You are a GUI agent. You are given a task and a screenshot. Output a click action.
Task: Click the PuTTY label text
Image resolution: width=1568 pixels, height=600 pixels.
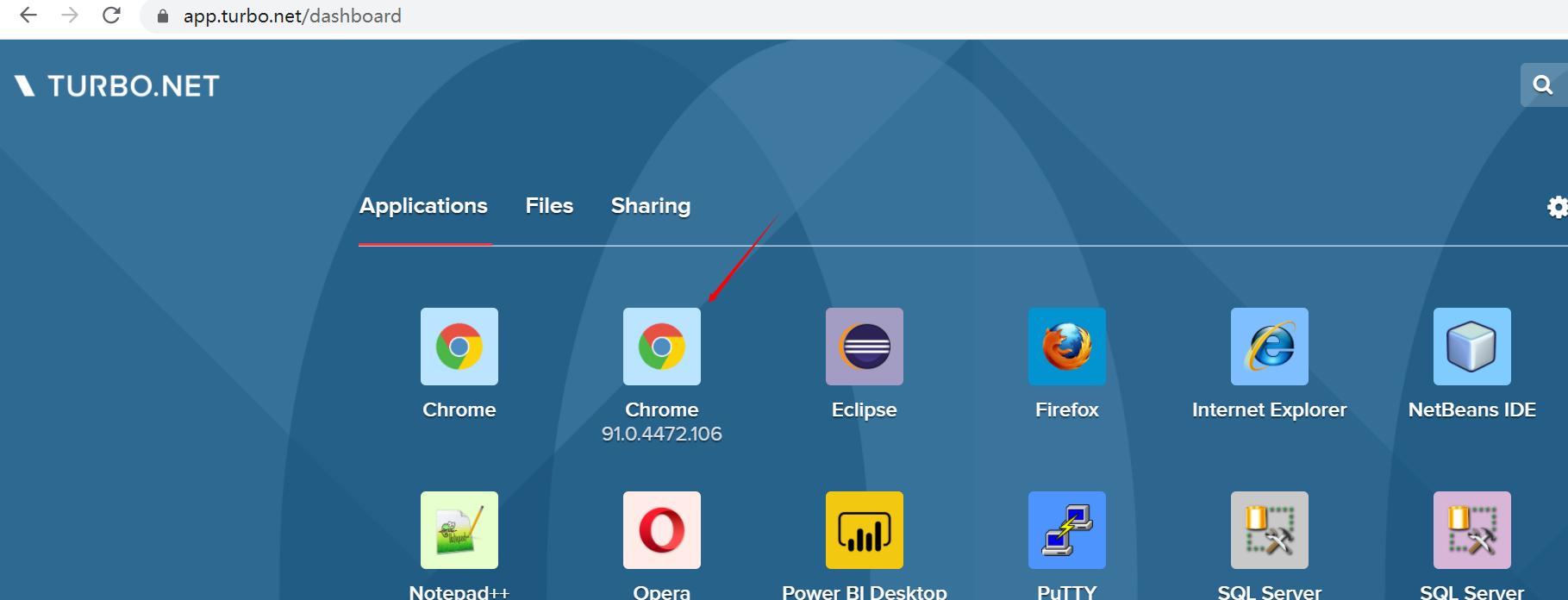[x=1067, y=592]
